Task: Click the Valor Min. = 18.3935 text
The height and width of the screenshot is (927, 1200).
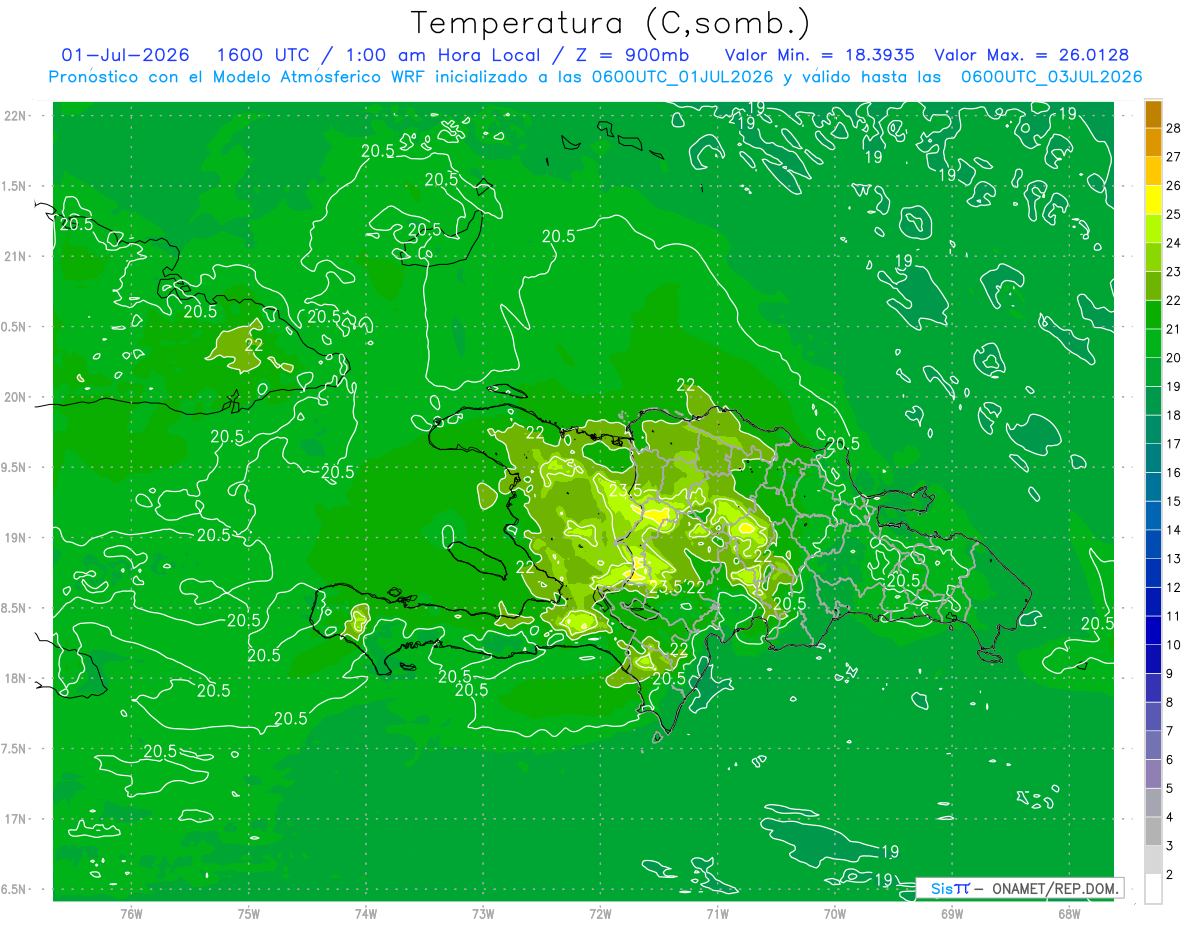Action: click(819, 55)
